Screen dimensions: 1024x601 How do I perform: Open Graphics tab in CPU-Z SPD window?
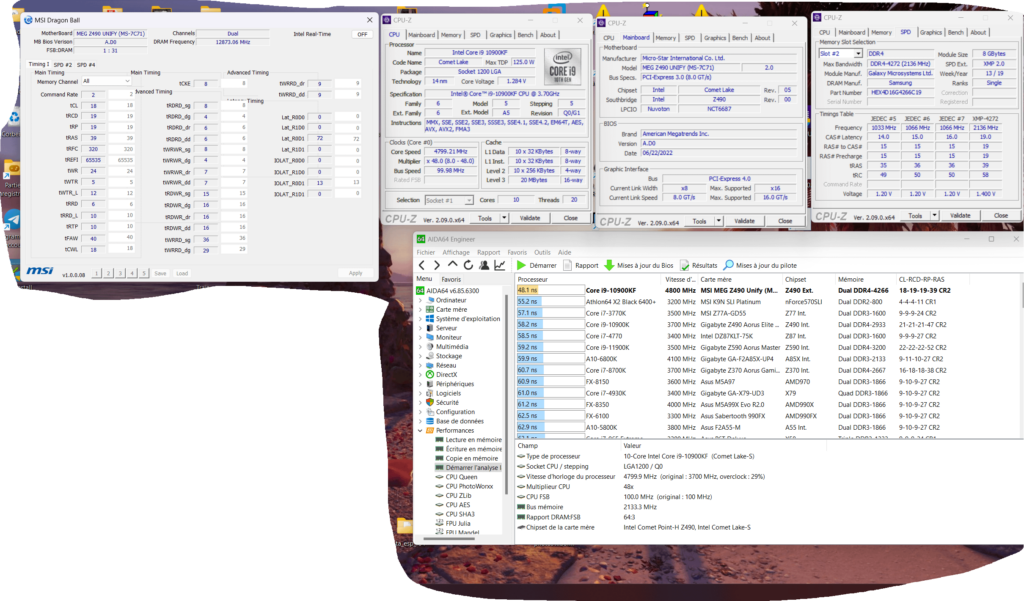(931, 32)
